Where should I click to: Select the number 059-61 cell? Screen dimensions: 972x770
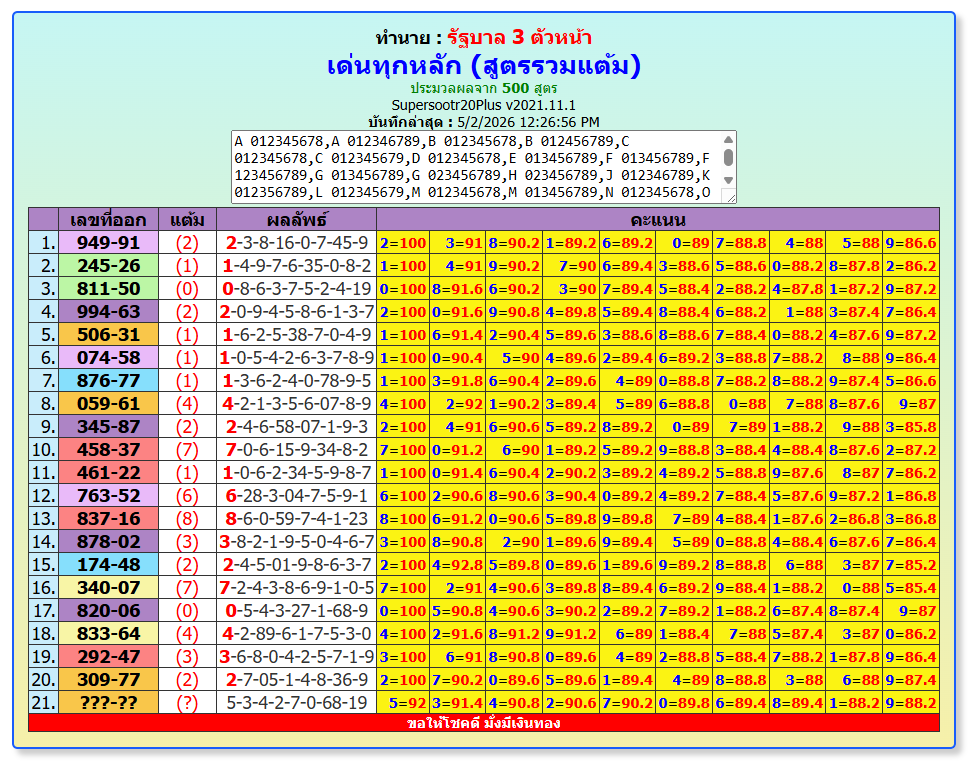coord(108,404)
